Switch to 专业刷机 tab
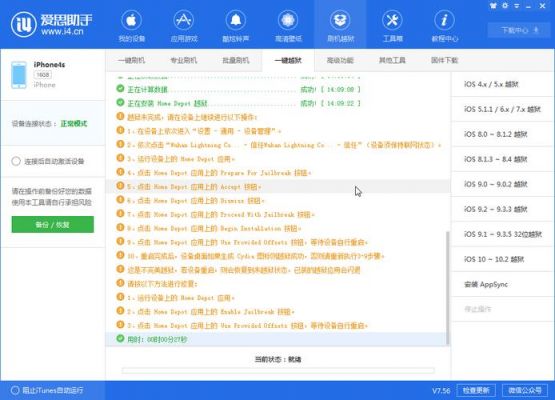Viewport: 555px width, 400px height. 183,60
